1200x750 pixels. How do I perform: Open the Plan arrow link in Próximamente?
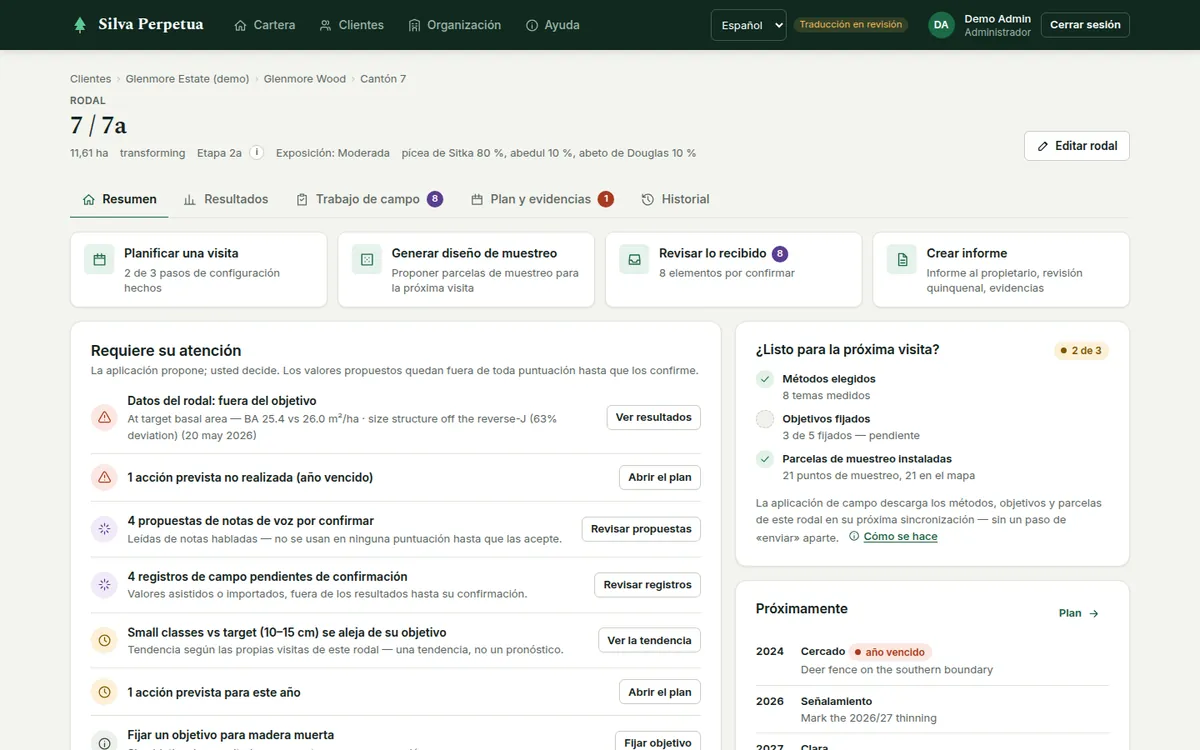(1079, 613)
